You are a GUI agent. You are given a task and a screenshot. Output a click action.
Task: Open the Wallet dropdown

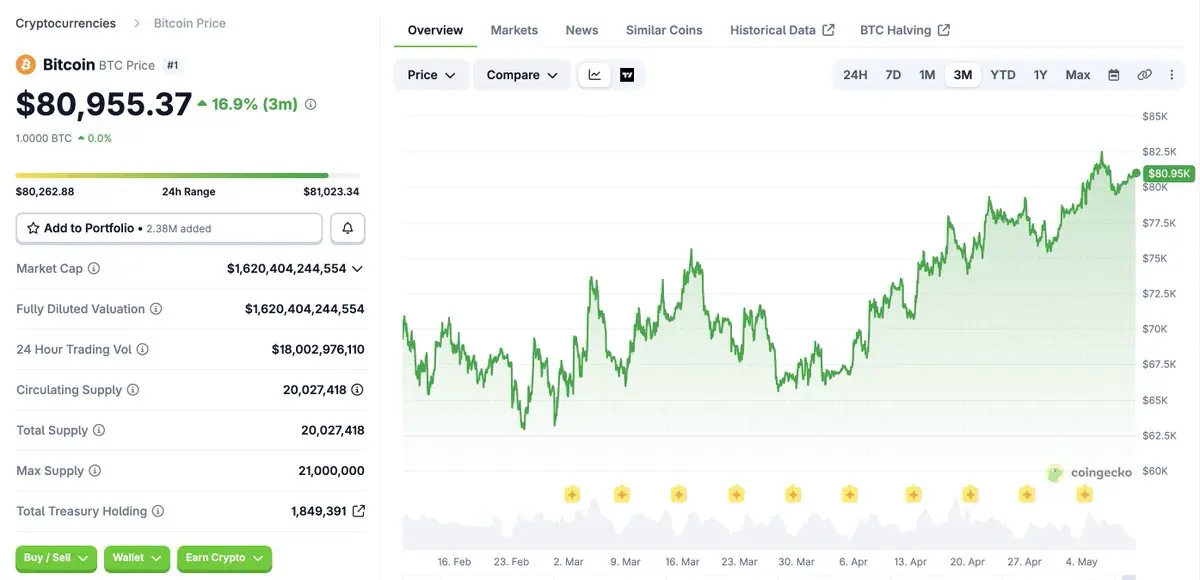coord(137,558)
